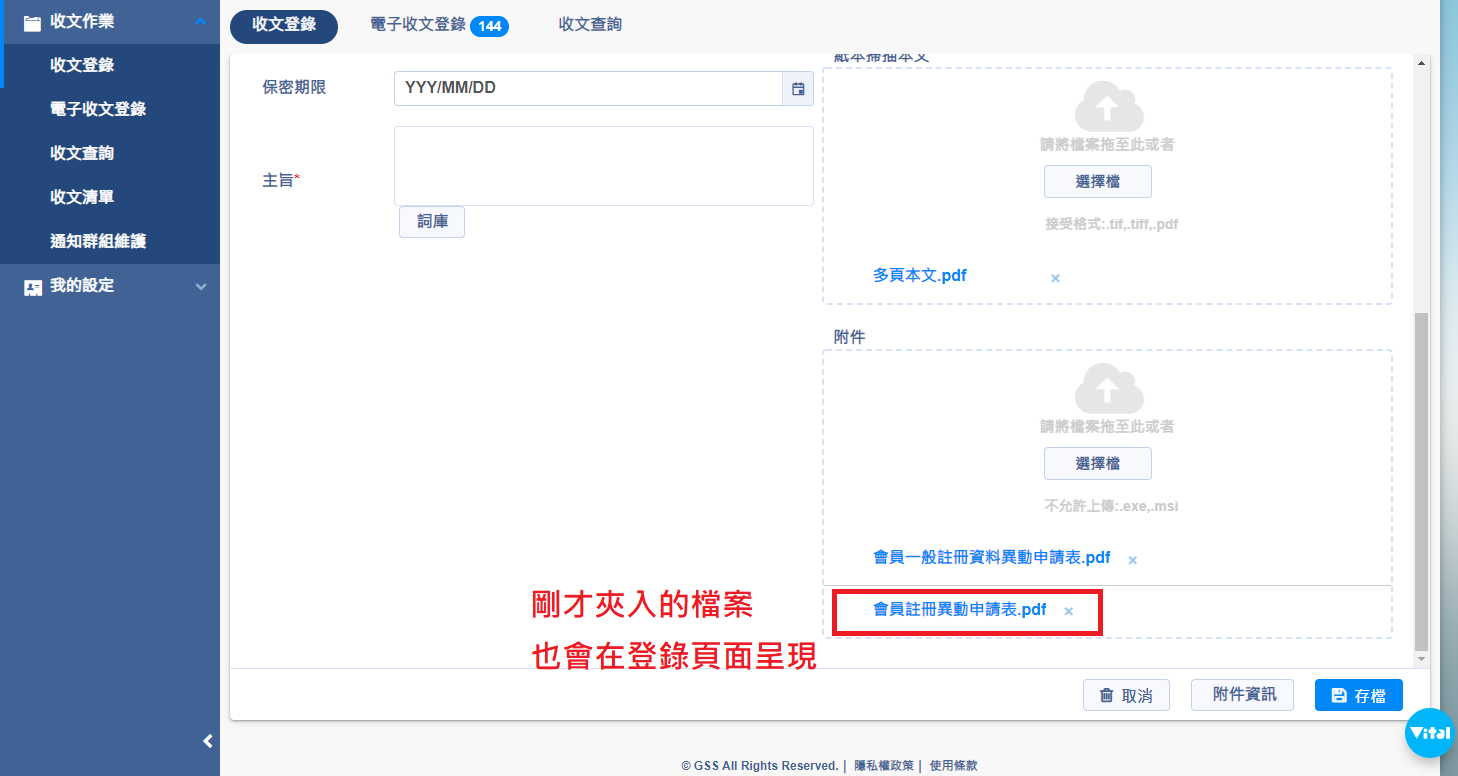Click into the 主旨 text area
The width and height of the screenshot is (1458, 776).
click(603, 166)
